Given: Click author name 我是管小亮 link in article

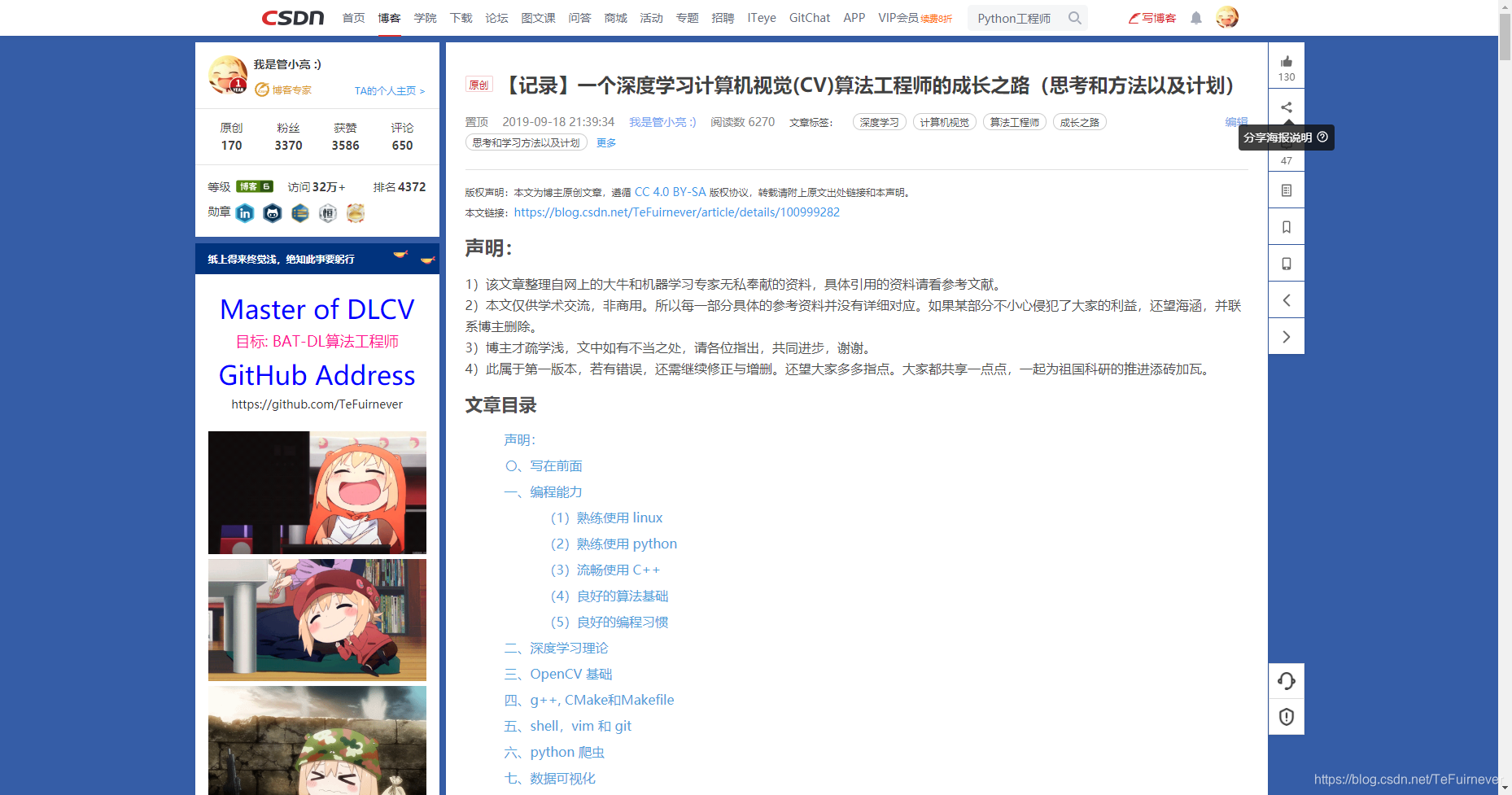Looking at the screenshot, I should click(662, 122).
